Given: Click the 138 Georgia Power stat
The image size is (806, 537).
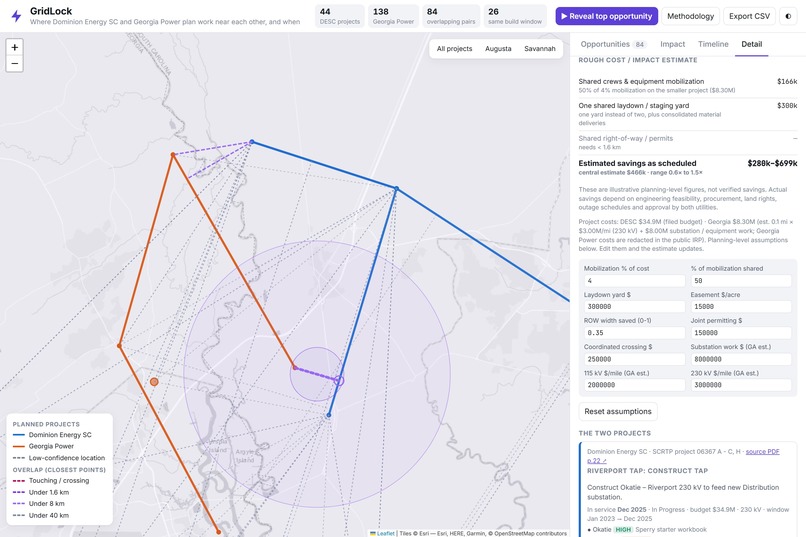Looking at the screenshot, I should click(x=393, y=16).
